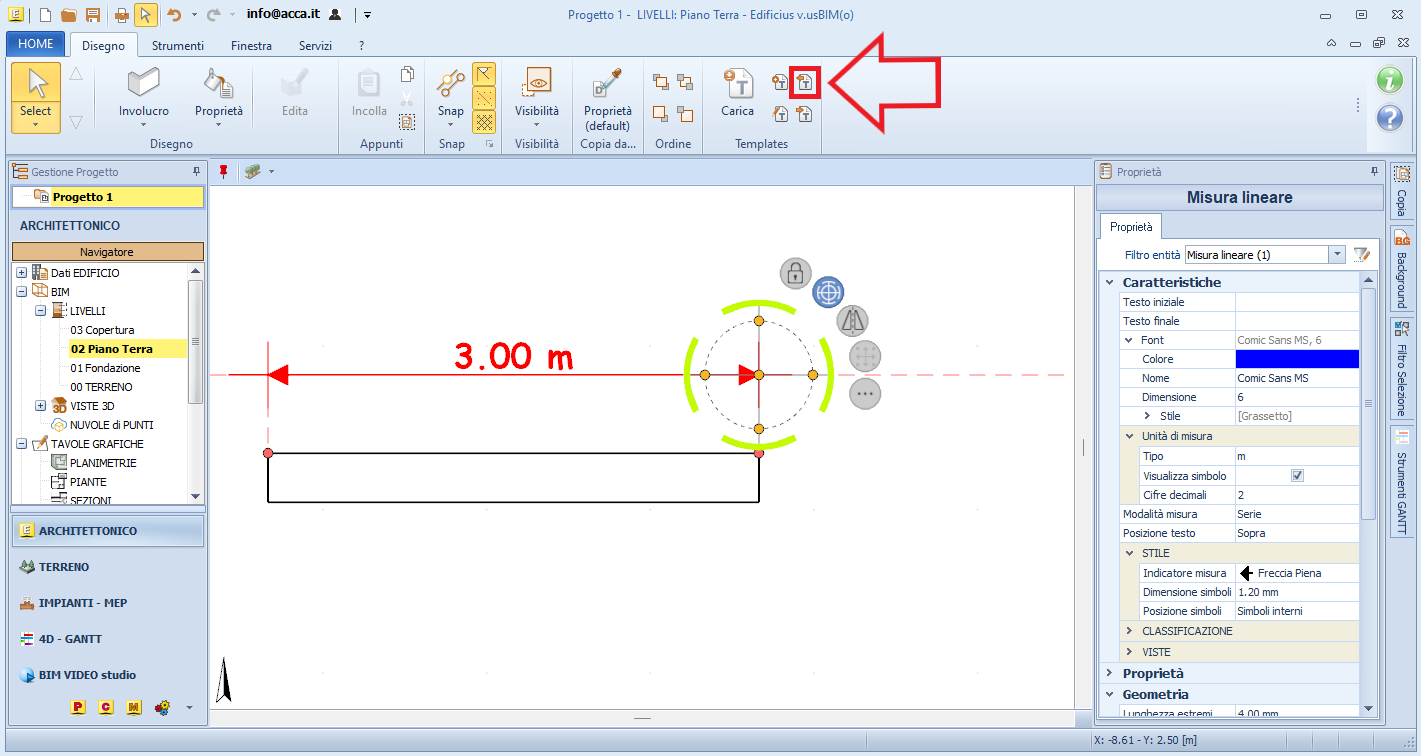1421x756 pixels.
Task: Undo the last action
Action: click(174, 15)
